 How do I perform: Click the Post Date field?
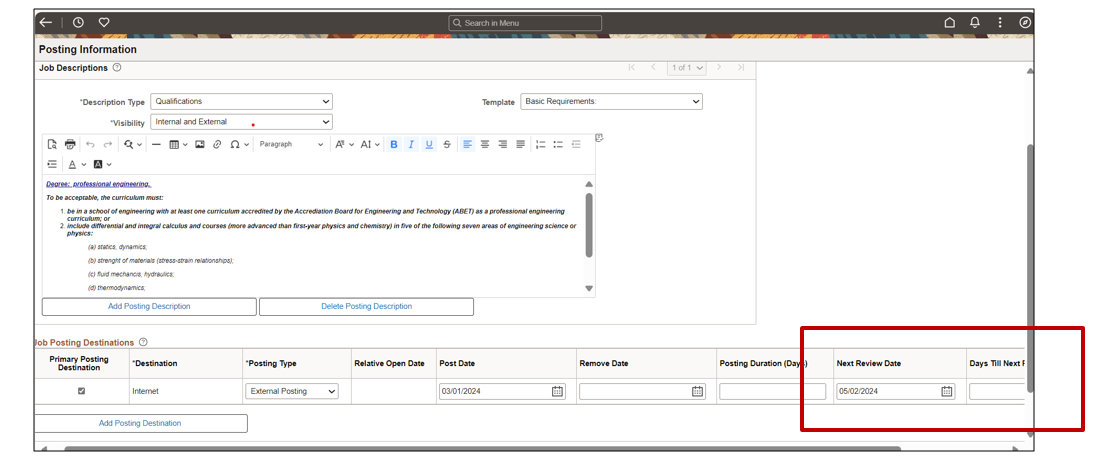coord(502,391)
